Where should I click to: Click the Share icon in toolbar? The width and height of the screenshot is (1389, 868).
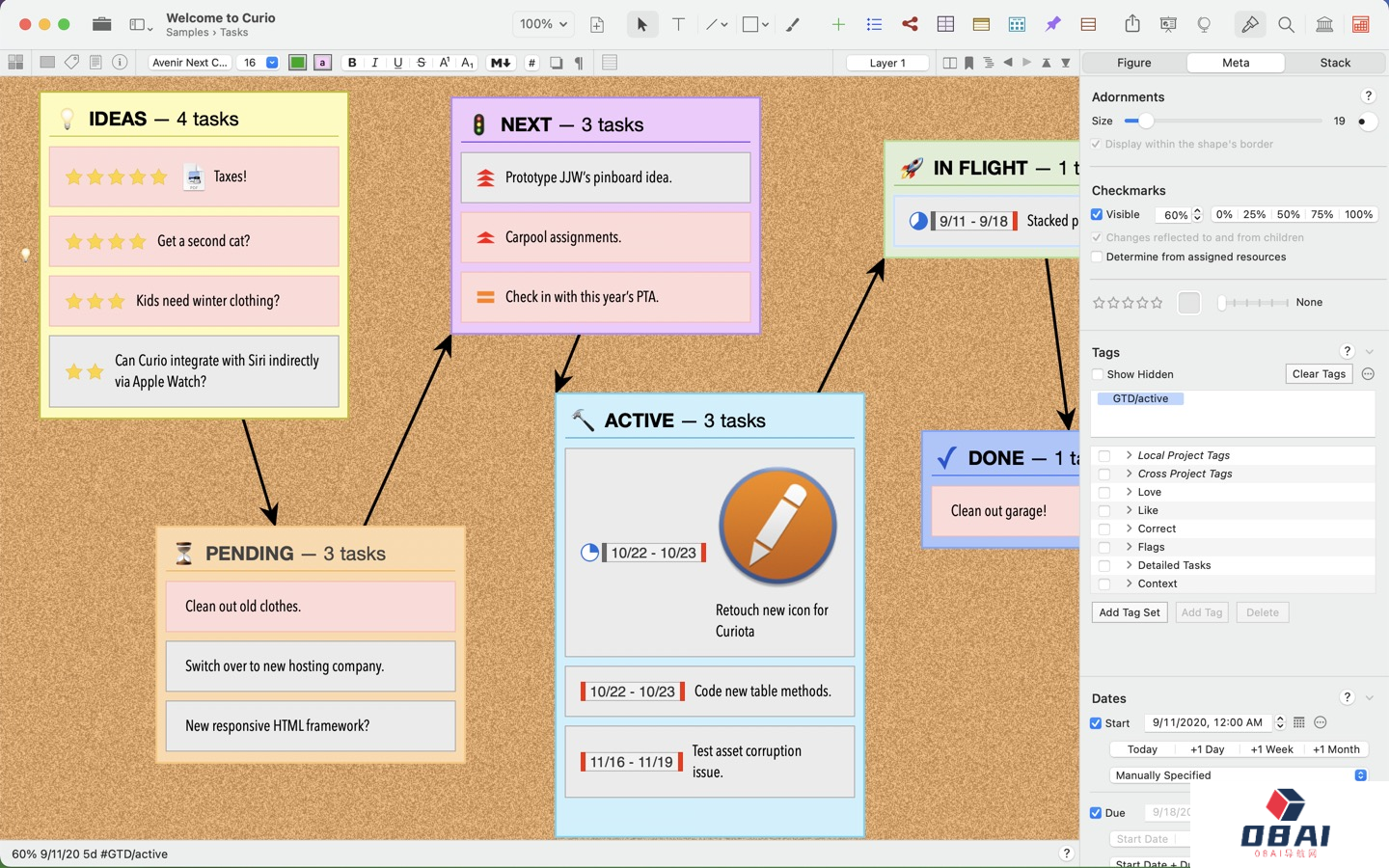coord(1132,24)
